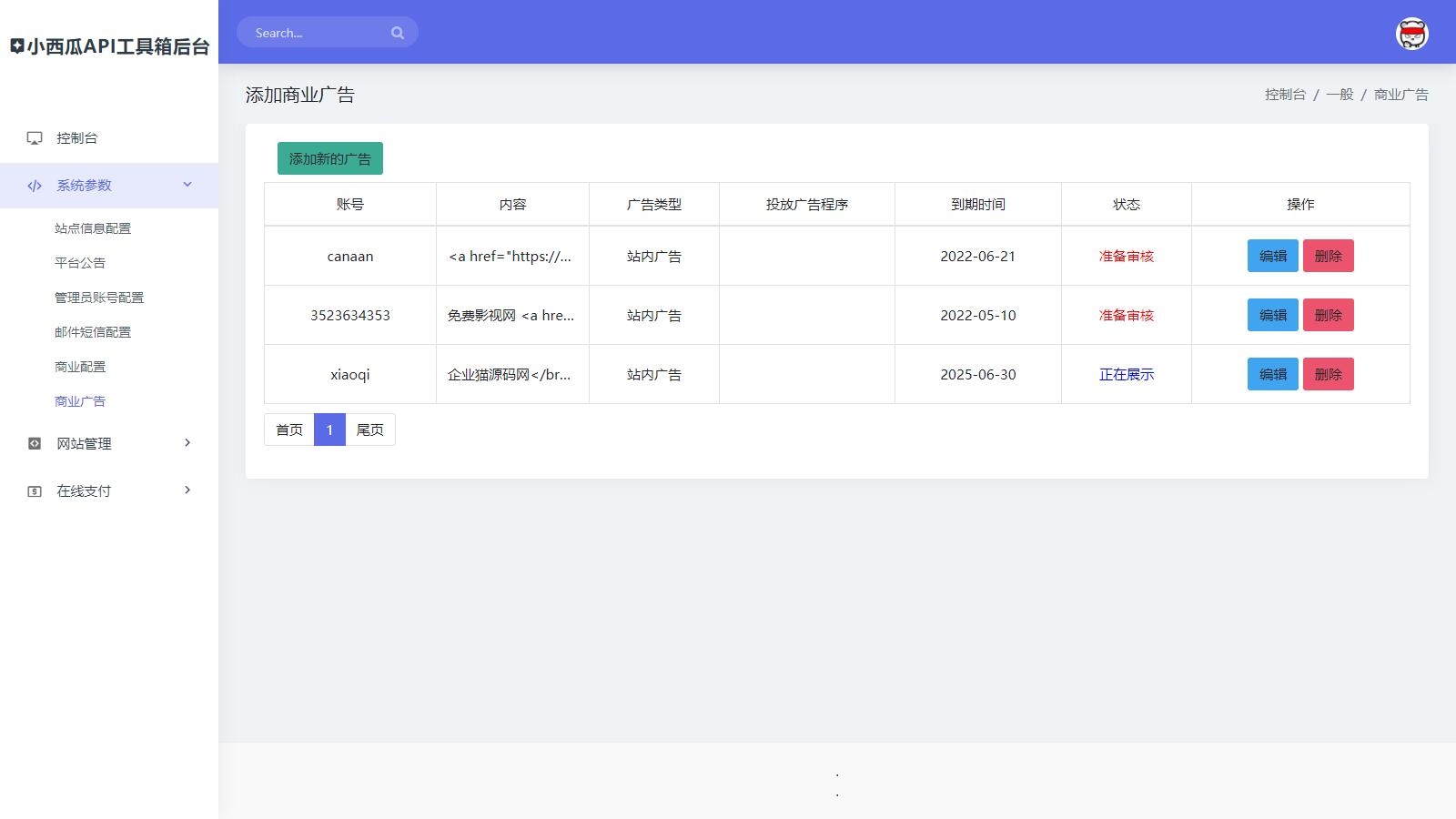Open 邮件短信配置 submenu item
The image size is (1456, 819).
93,332
